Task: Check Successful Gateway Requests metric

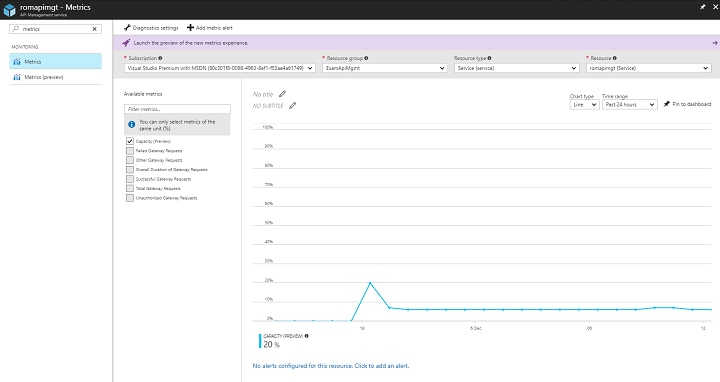Action: (130, 179)
